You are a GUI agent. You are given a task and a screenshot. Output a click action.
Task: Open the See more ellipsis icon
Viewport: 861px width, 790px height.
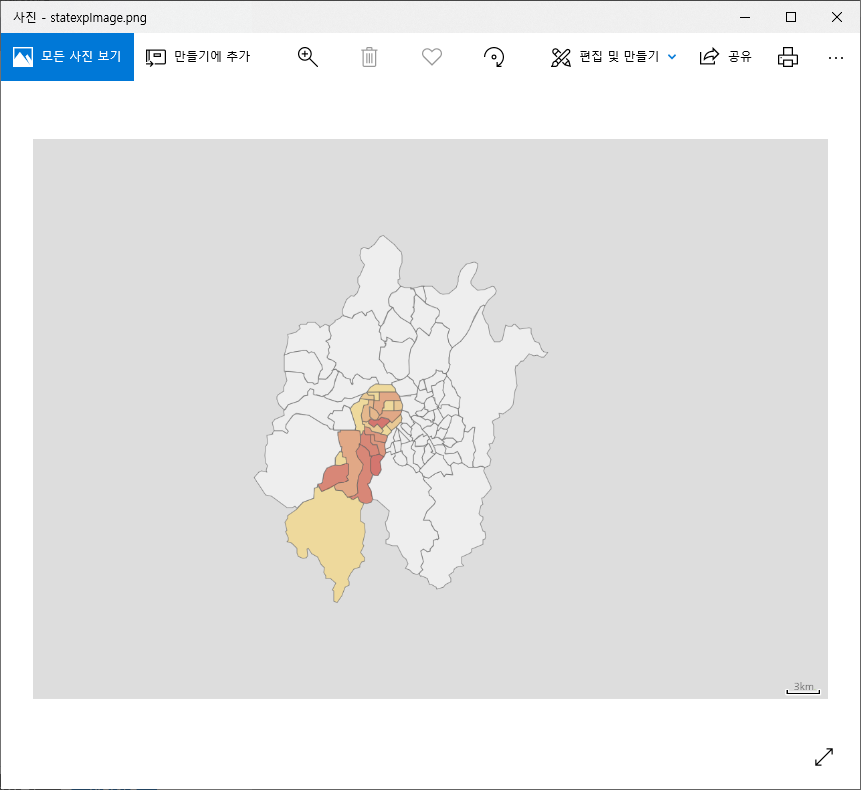coord(835,57)
